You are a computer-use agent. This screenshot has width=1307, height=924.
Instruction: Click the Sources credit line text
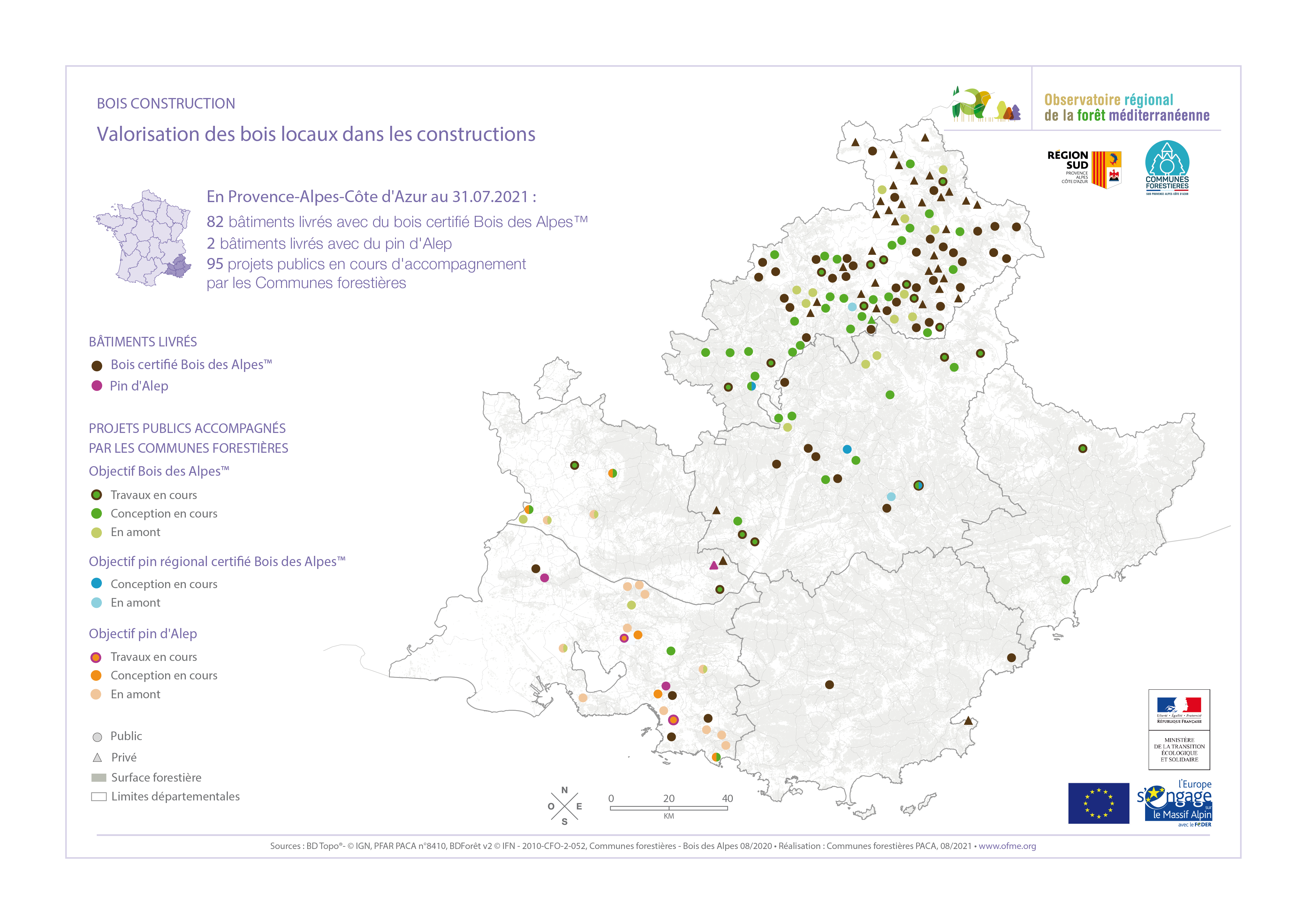[x=653, y=846]
